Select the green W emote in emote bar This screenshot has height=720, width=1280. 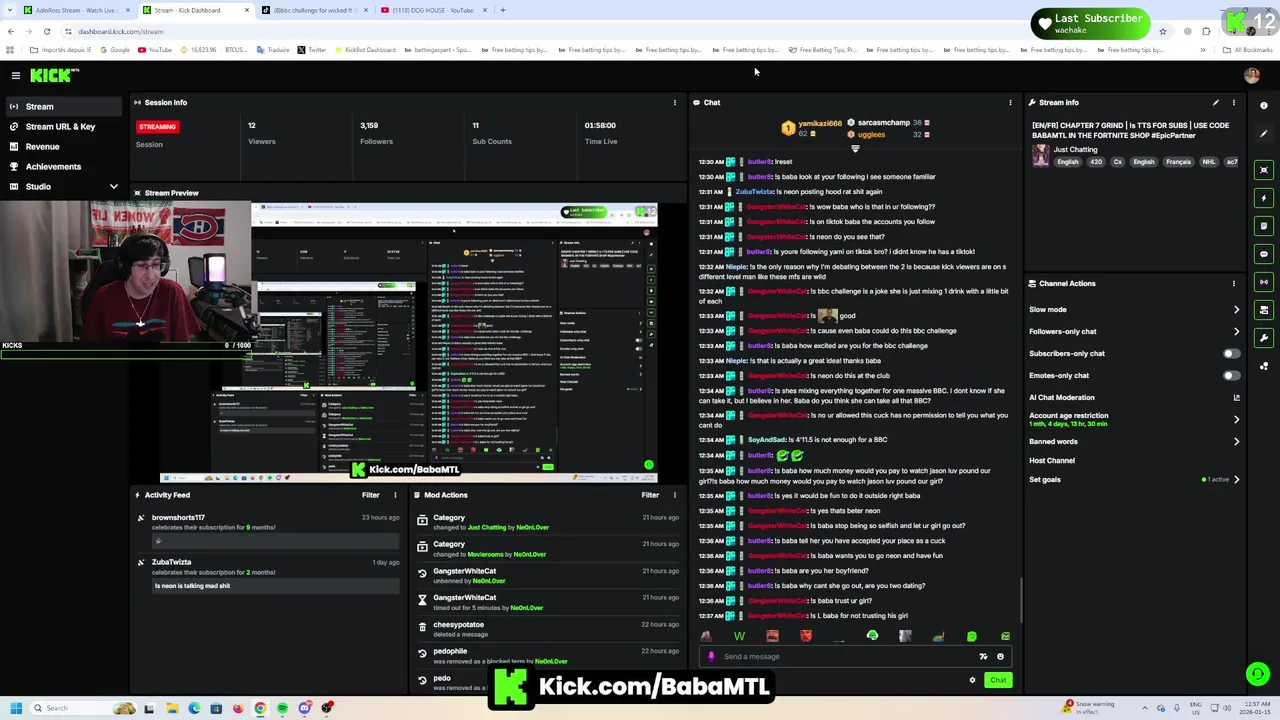click(739, 636)
